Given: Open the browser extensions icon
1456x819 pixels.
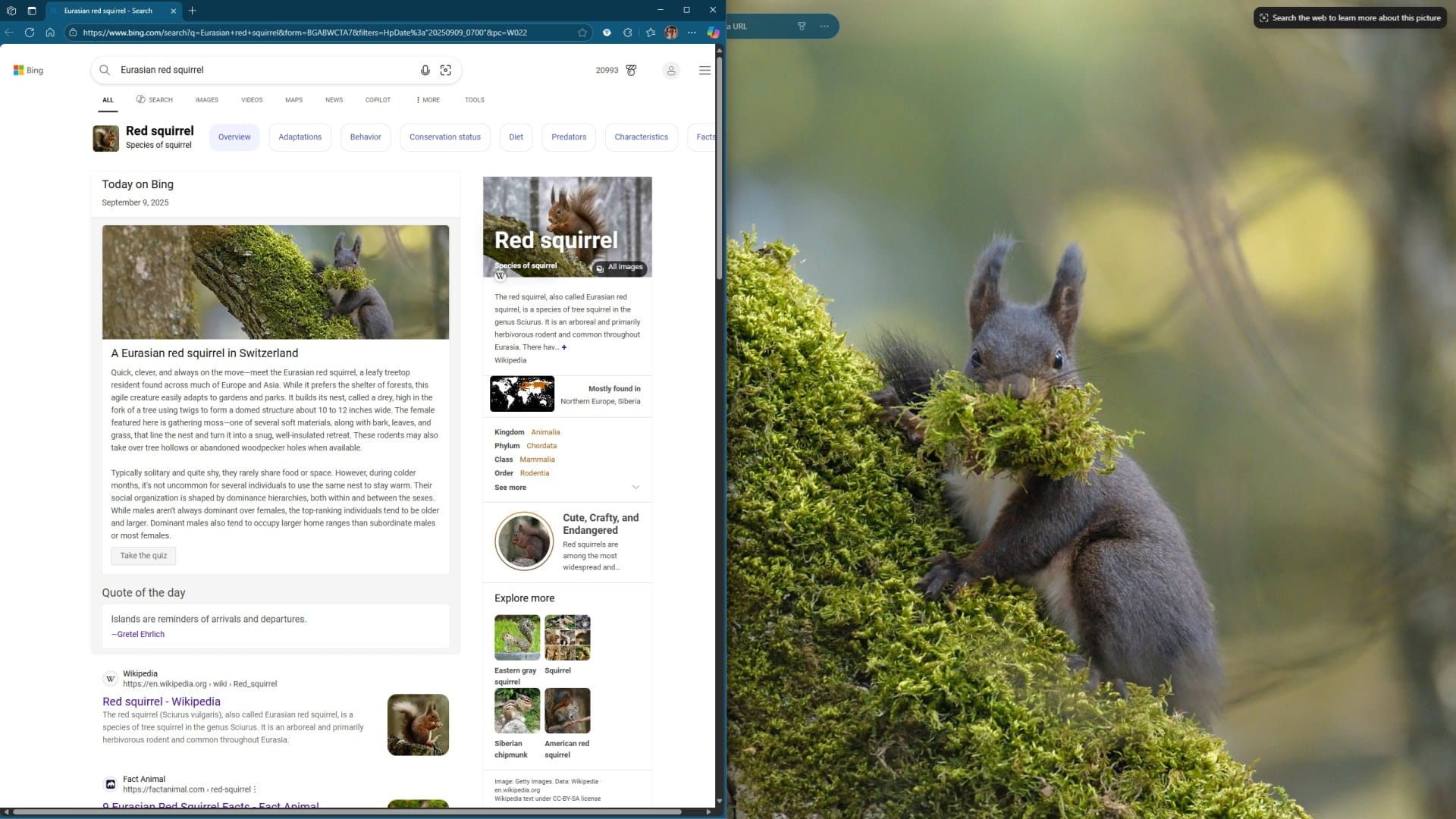Looking at the screenshot, I should pyautogui.click(x=627, y=33).
